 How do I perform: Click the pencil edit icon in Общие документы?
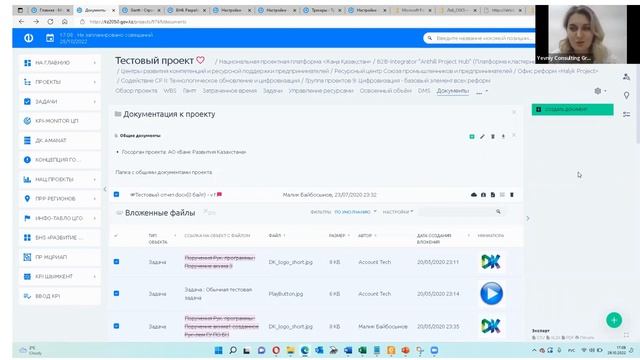click(x=482, y=136)
